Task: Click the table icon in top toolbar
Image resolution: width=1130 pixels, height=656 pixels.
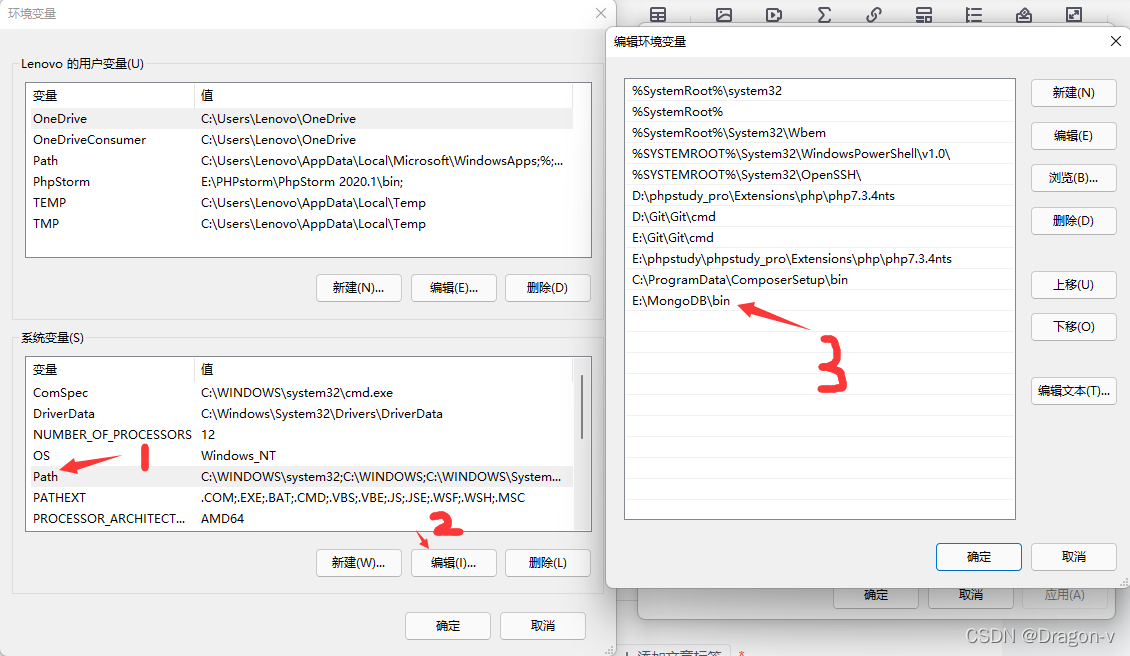Action: pyautogui.click(x=658, y=14)
